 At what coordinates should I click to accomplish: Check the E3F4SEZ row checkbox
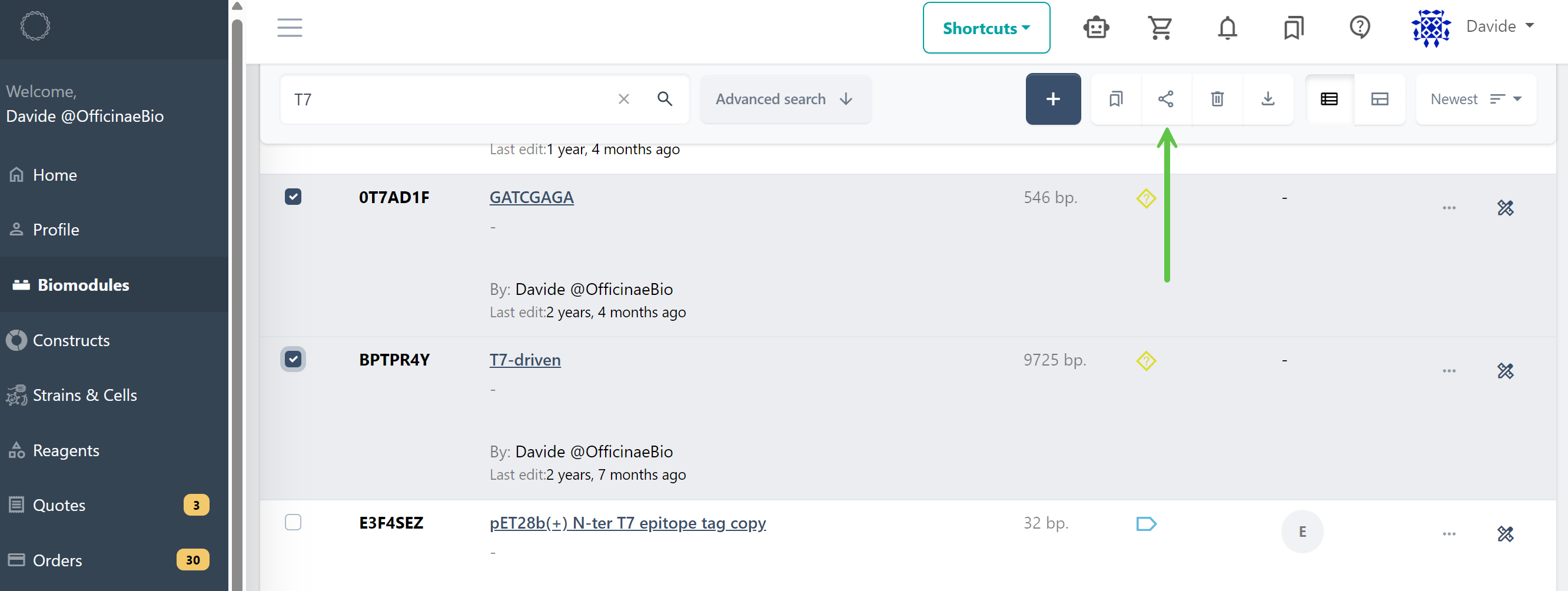(293, 523)
